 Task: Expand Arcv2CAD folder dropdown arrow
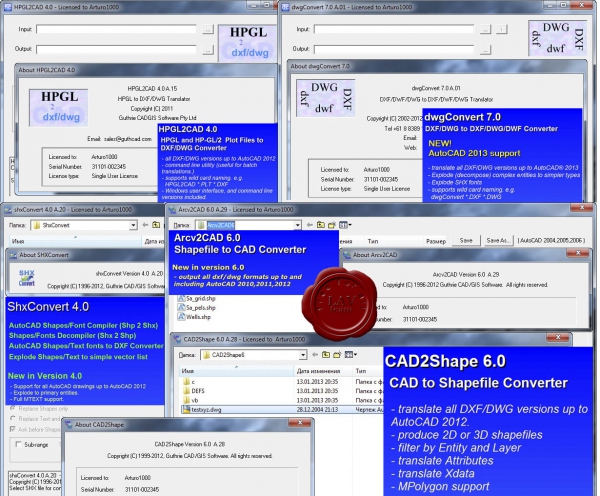pyautogui.click(x=297, y=225)
